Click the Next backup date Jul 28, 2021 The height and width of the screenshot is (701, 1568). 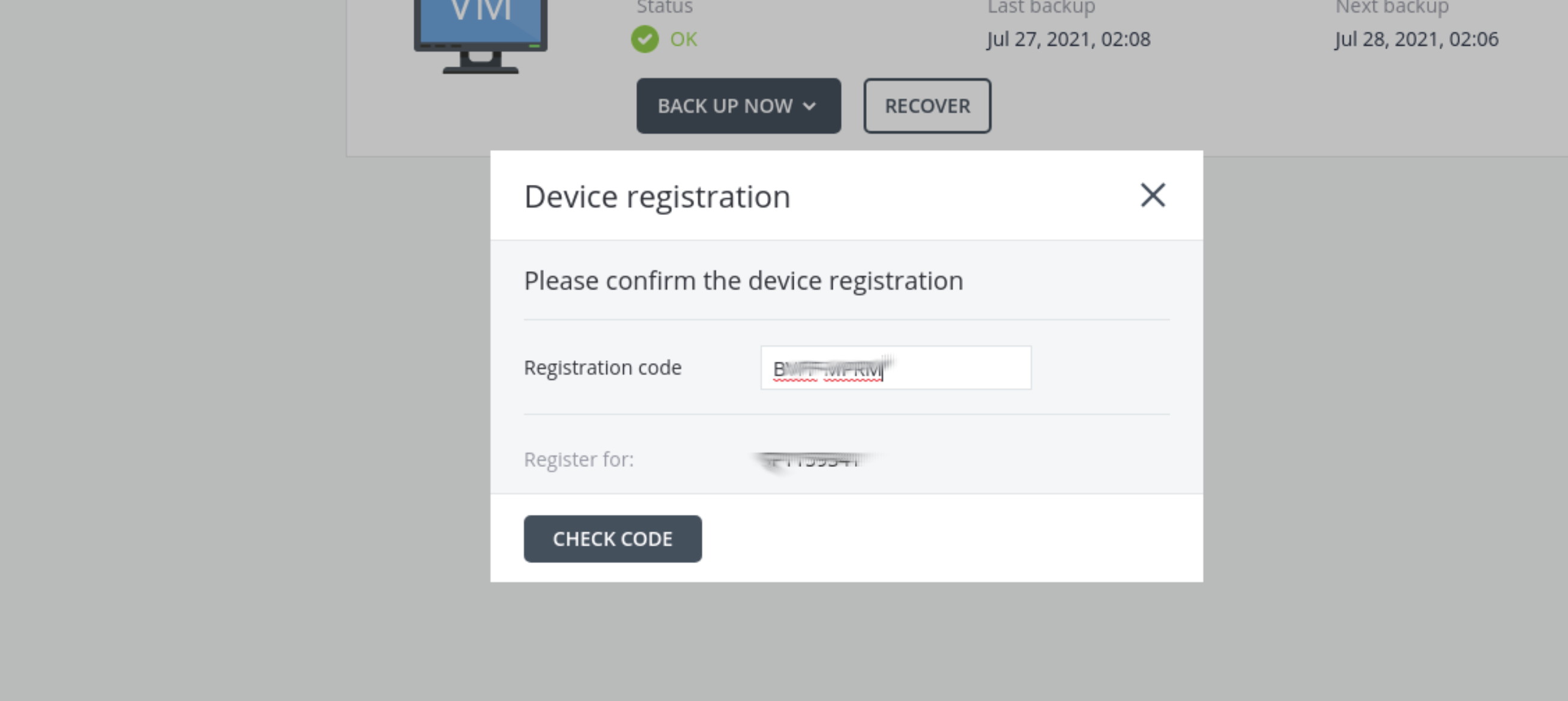tap(1417, 40)
